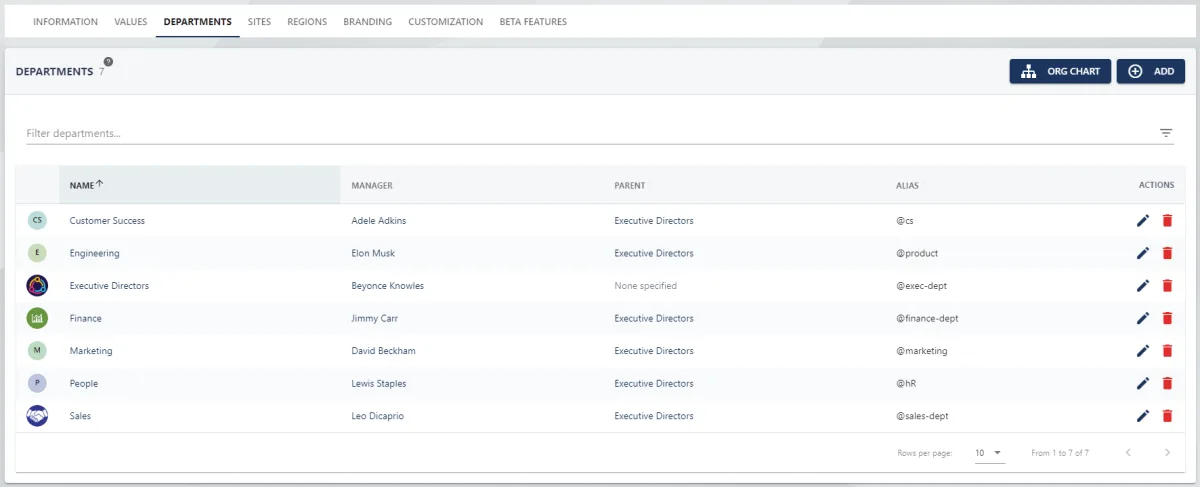Viewport: 1200px width, 487px height.
Task: Switch to the Branding tab
Action: click(x=368, y=21)
